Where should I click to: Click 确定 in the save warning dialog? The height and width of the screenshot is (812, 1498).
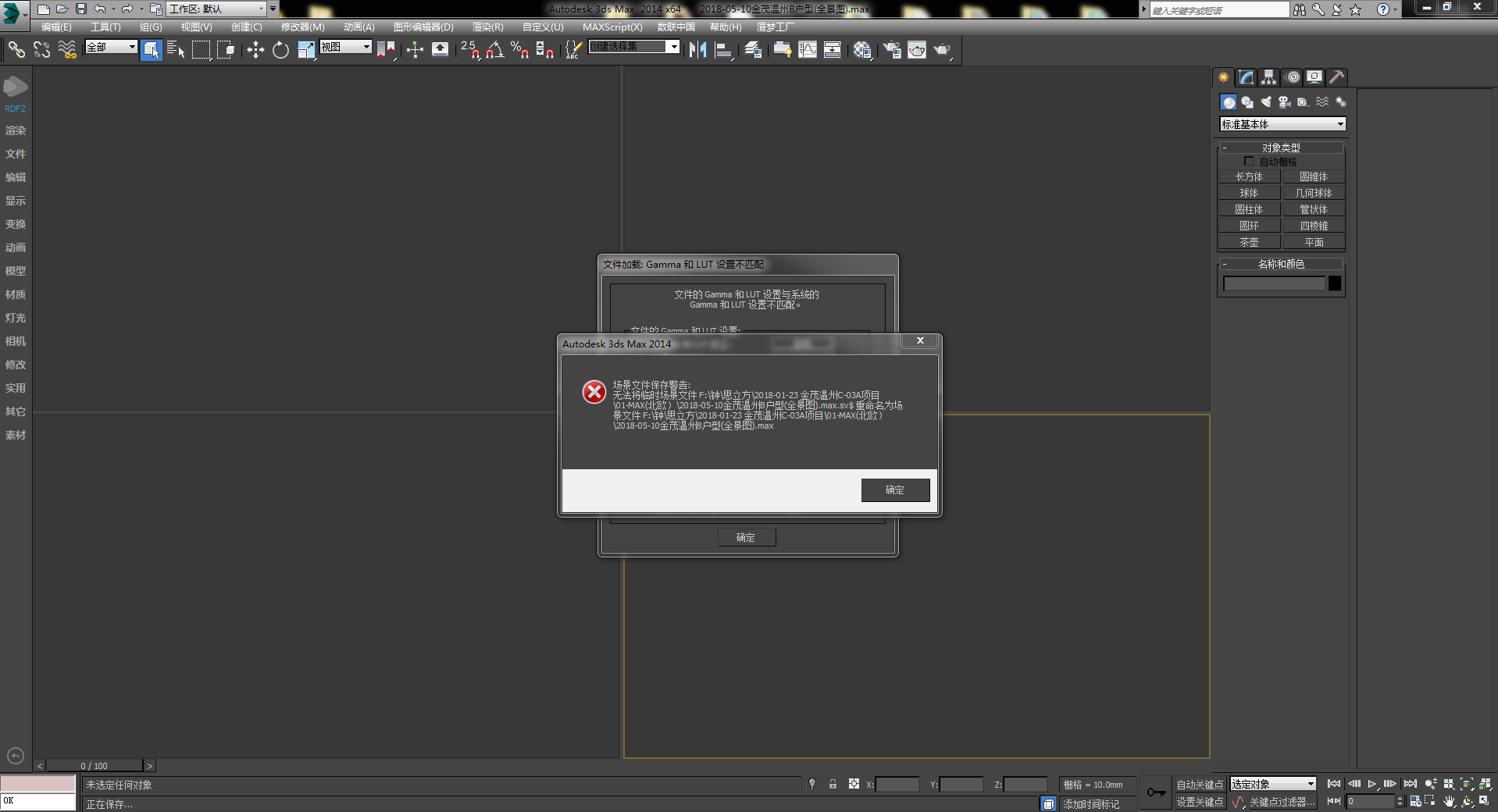(895, 490)
